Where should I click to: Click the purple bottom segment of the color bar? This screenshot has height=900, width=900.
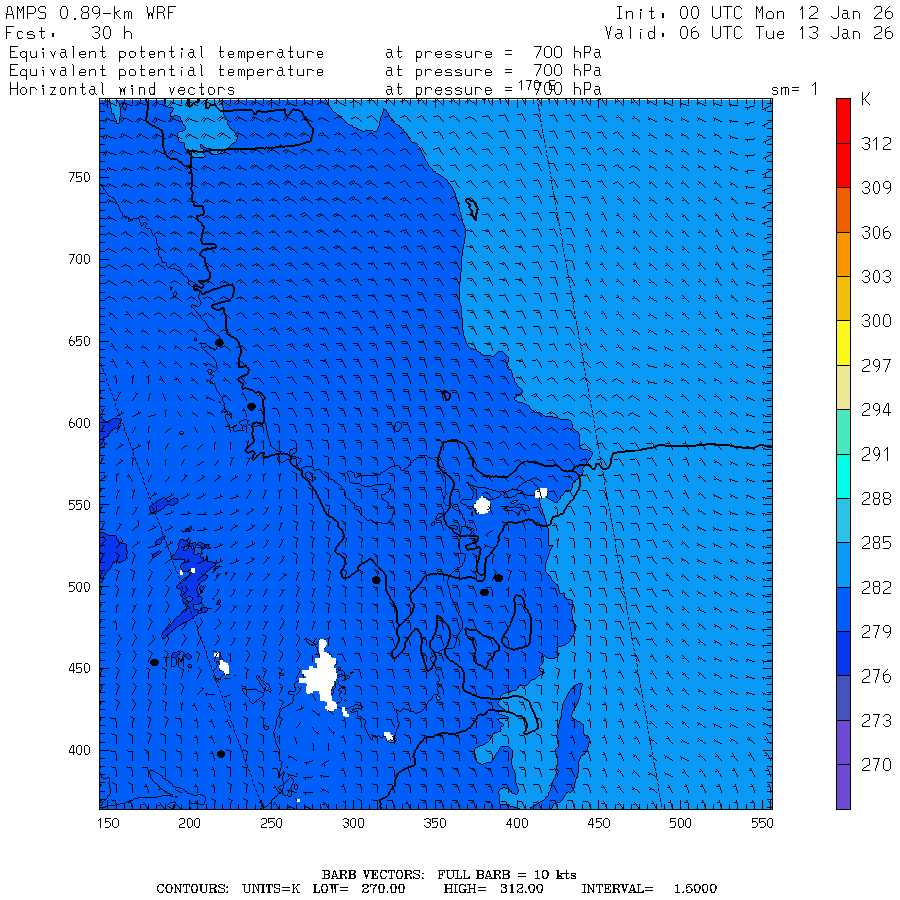point(843,787)
